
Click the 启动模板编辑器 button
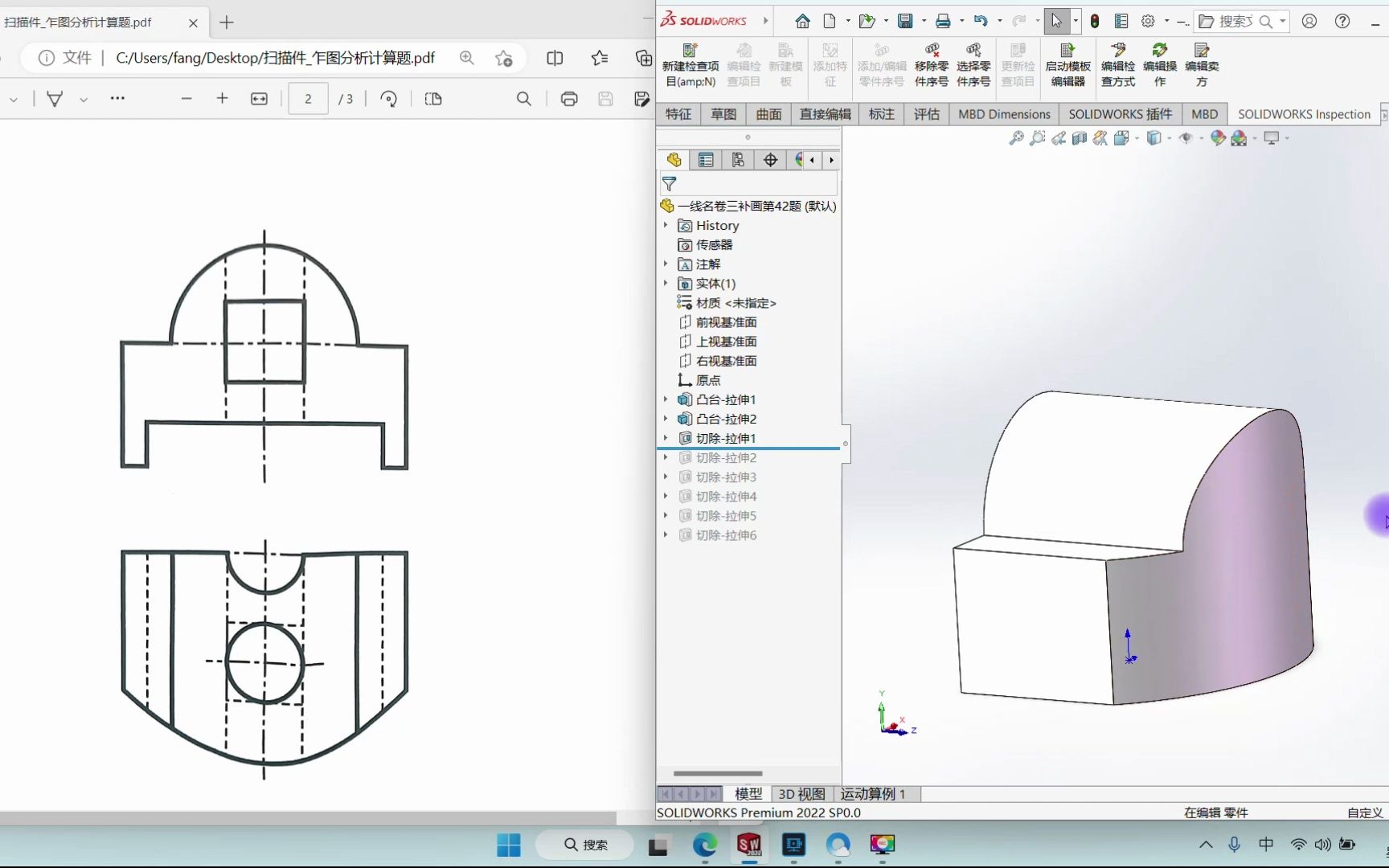pyautogui.click(x=1067, y=66)
